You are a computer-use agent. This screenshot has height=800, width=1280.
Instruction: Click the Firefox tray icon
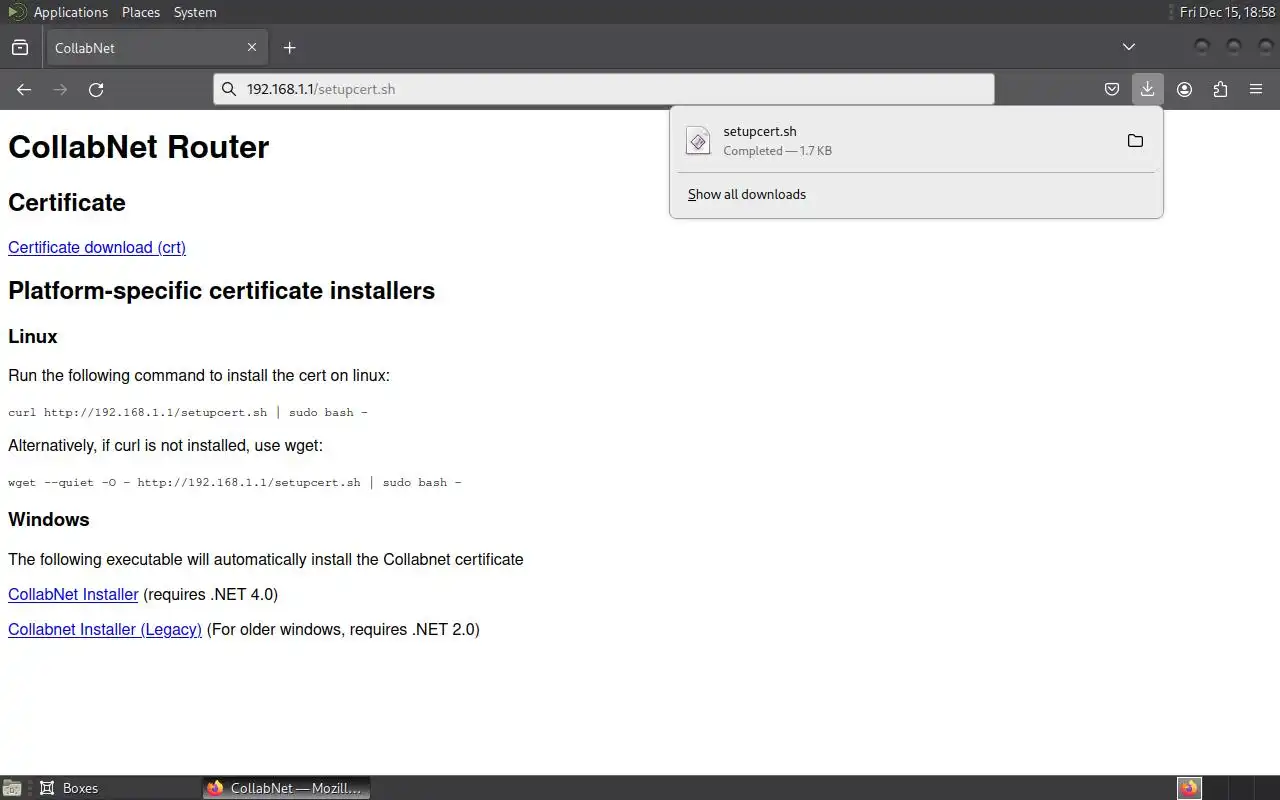tap(1189, 788)
